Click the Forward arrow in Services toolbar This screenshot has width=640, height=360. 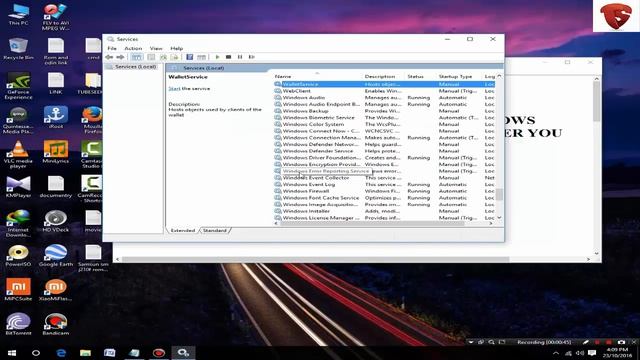(x=120, y=57)
